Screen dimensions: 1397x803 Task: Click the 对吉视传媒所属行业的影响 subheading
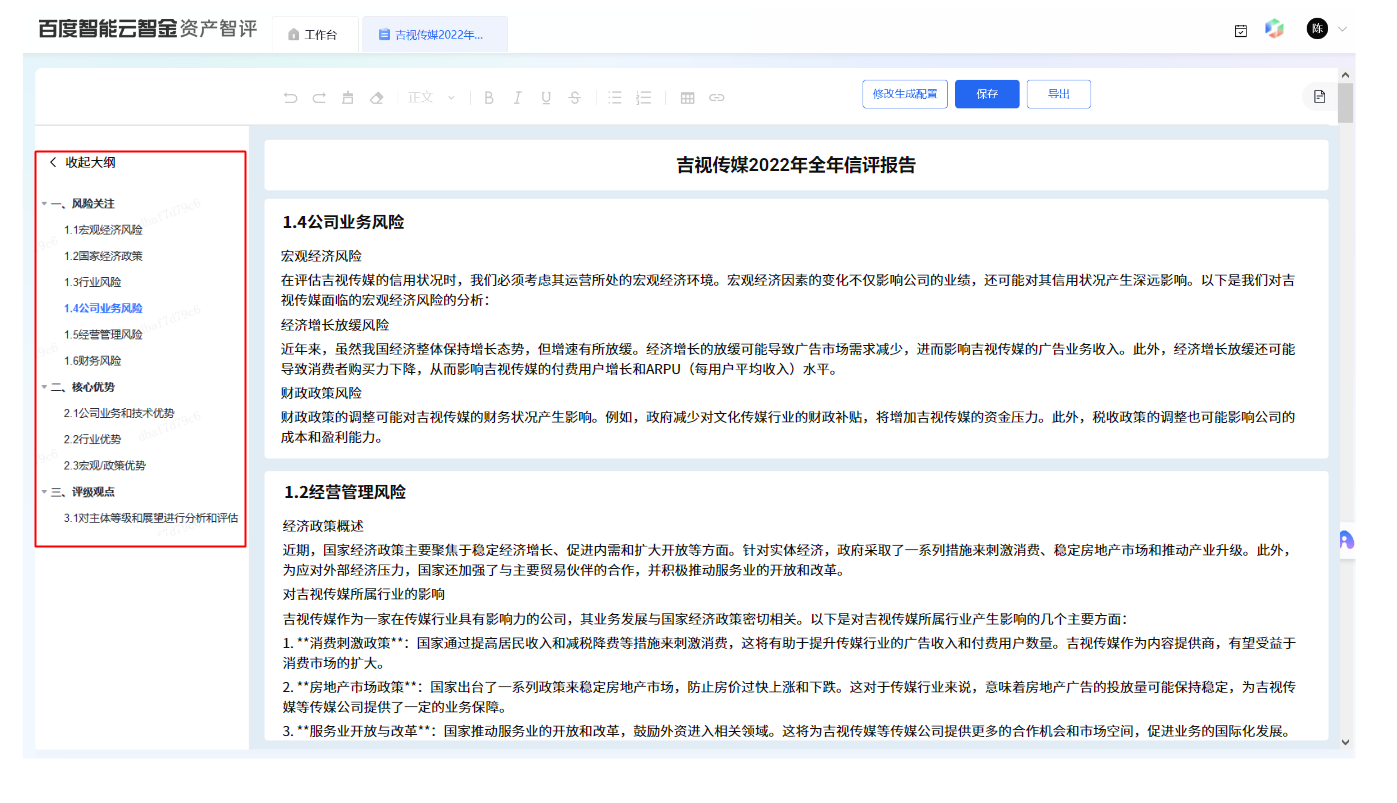(x=364, y=594)
